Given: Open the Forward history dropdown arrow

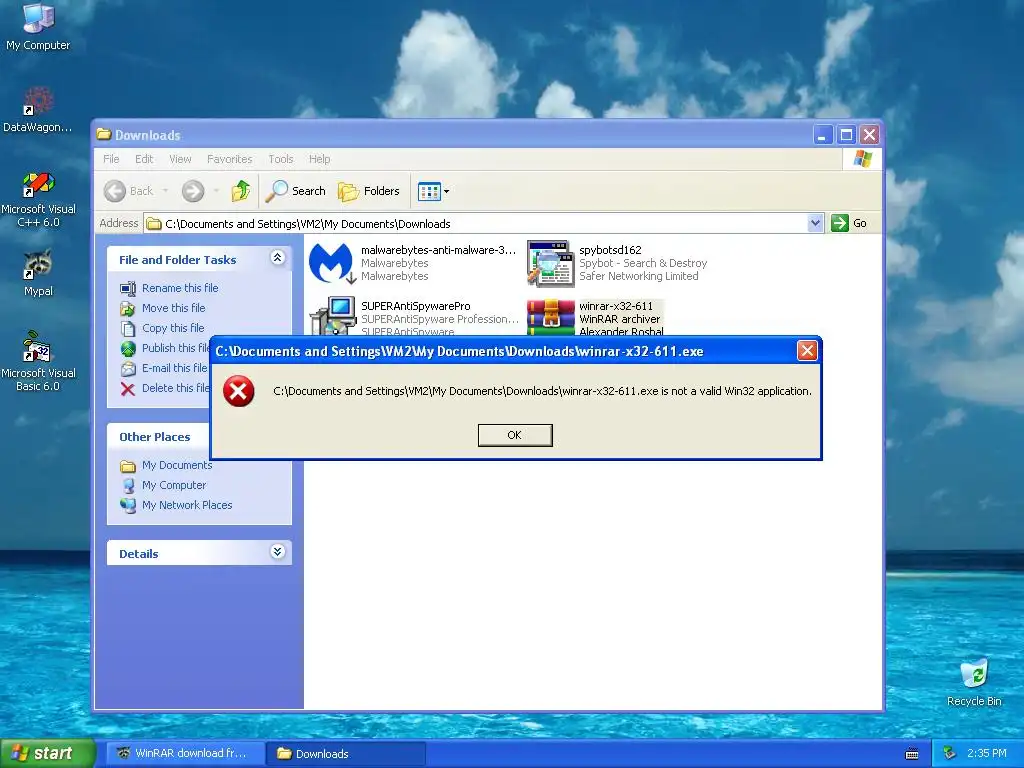Looking at the screenshot, I should (x=216, y=191).
